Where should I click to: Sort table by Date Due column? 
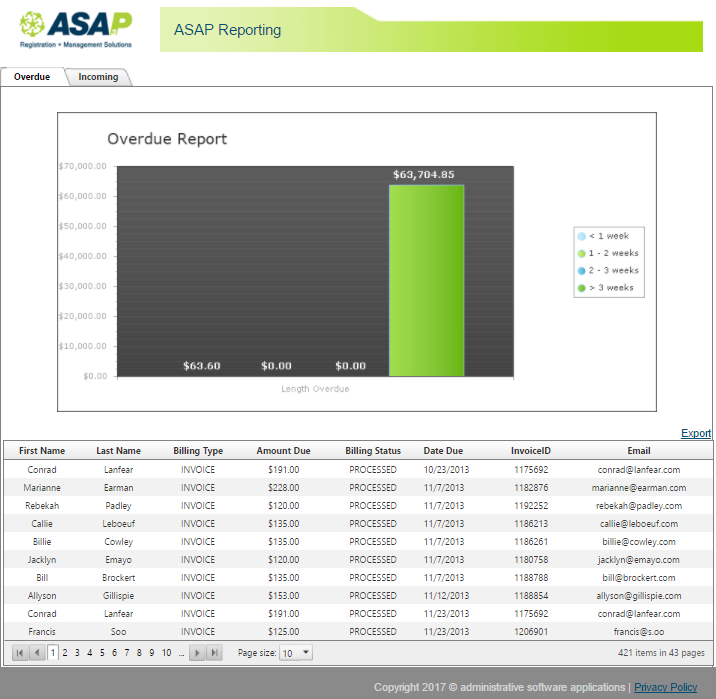[443, 451]
